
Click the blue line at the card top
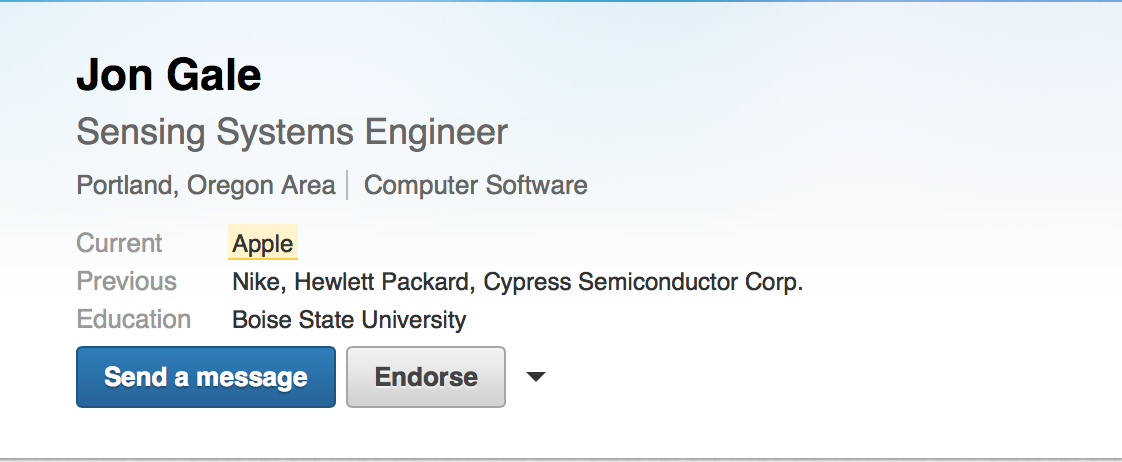point(560,1)
